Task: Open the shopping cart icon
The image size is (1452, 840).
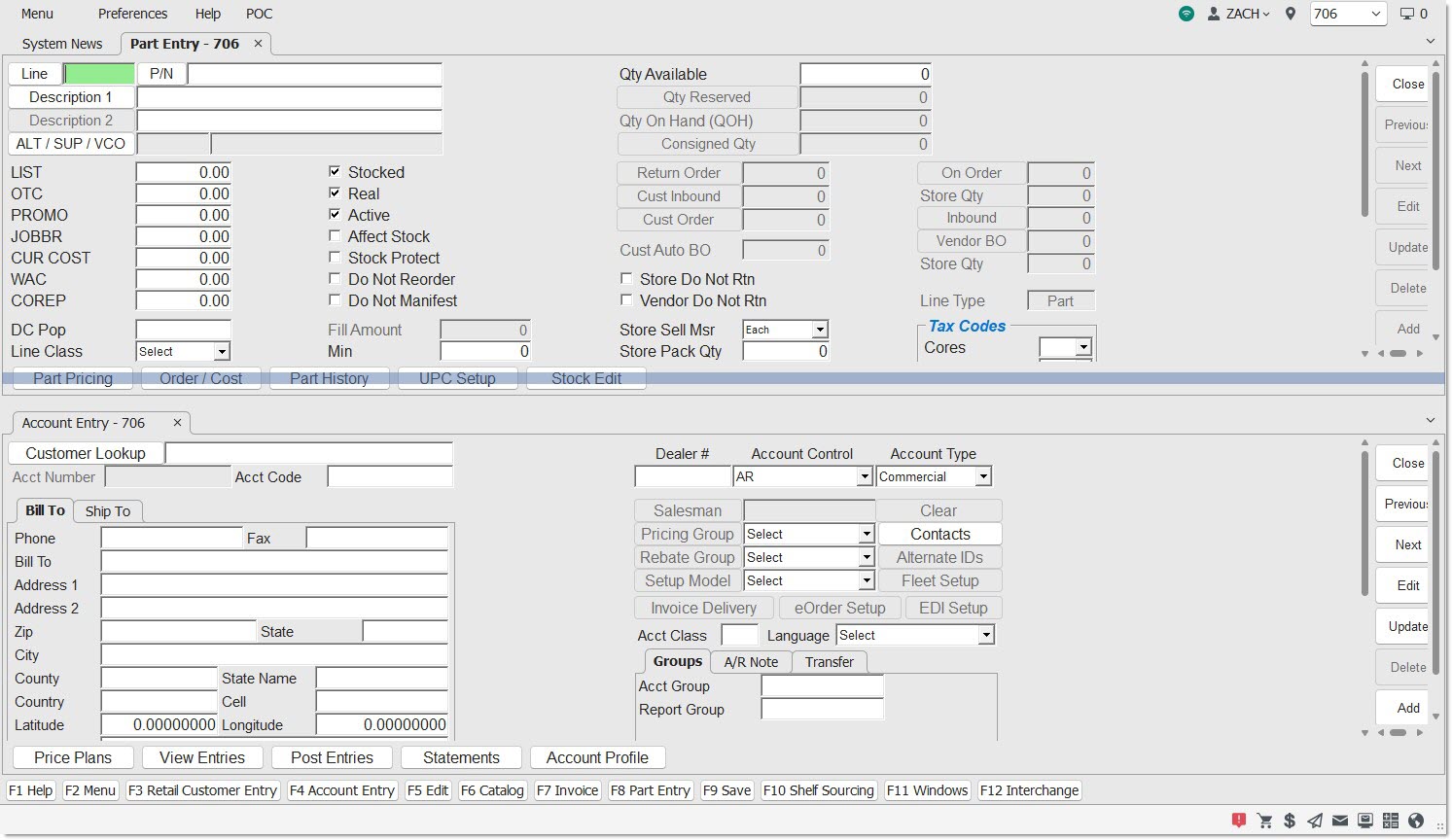Action: (x=1264, y=821)
